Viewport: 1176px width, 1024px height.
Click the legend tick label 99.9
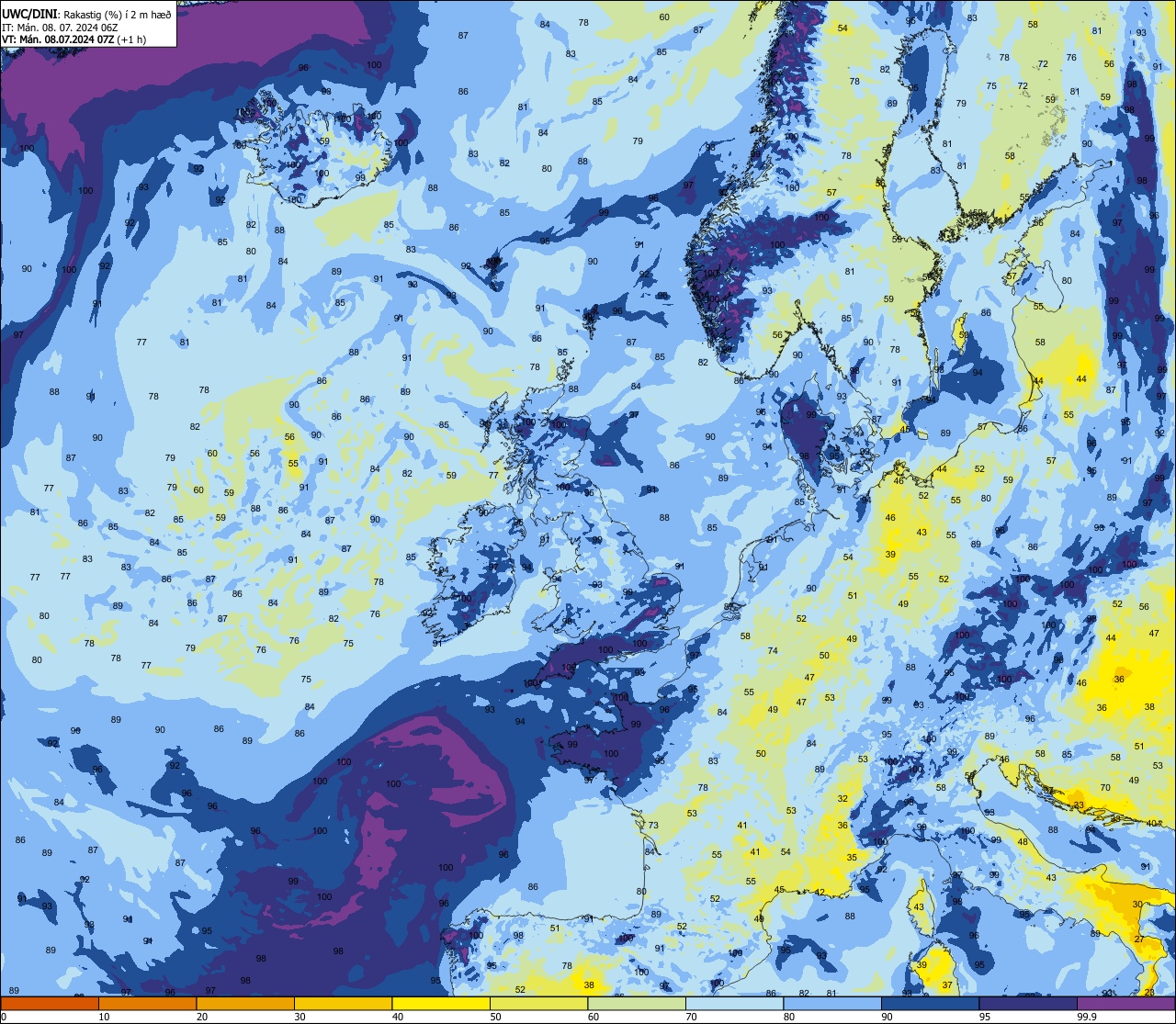[1087, 1017]
